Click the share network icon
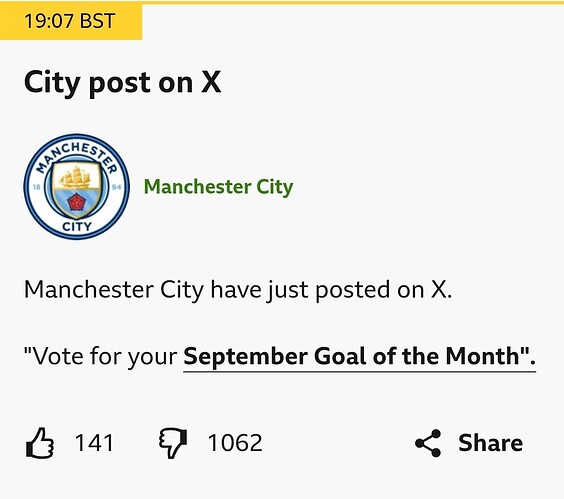Screen dimensions: 564x499 pos(428,443)
